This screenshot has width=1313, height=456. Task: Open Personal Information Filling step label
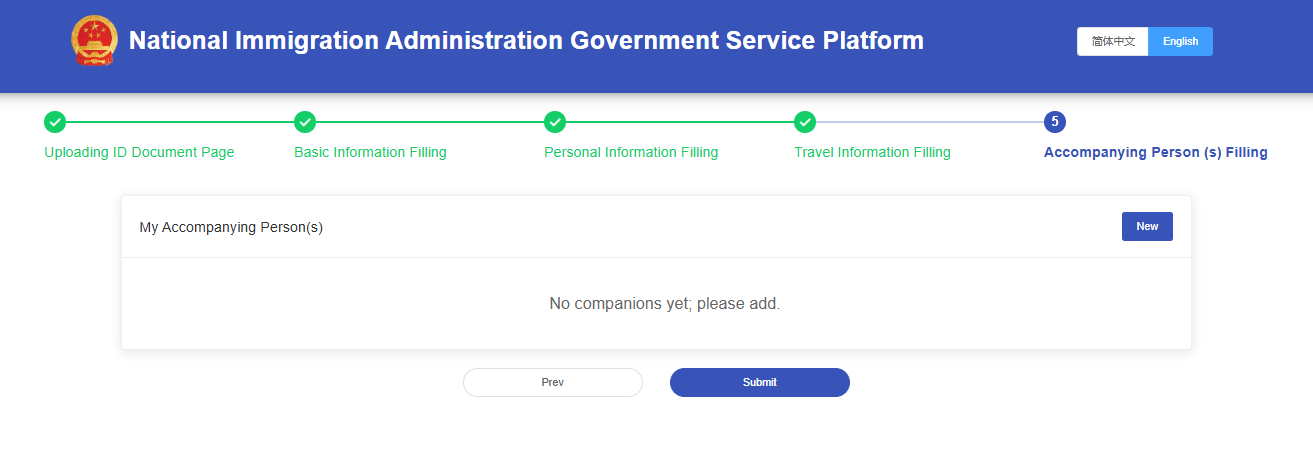[631, 153]
